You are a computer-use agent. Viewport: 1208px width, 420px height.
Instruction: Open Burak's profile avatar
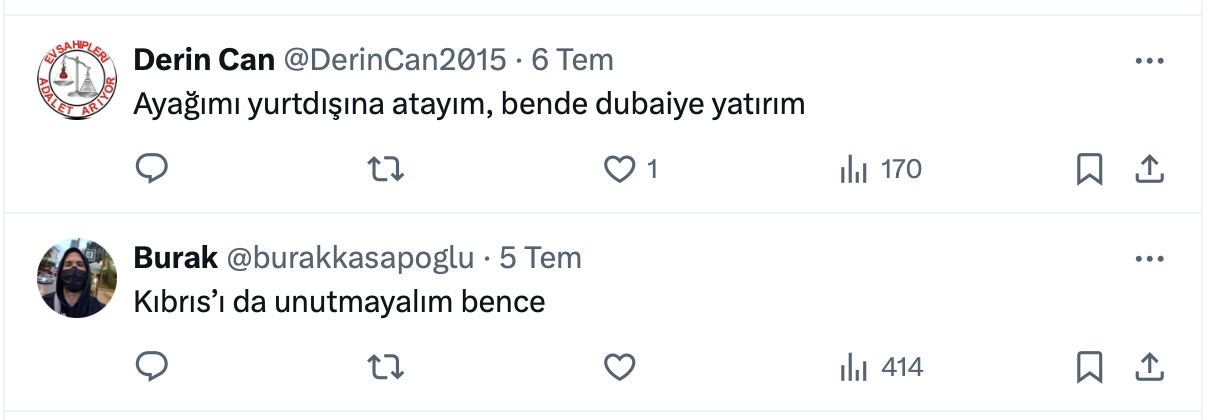pos(77,278)
